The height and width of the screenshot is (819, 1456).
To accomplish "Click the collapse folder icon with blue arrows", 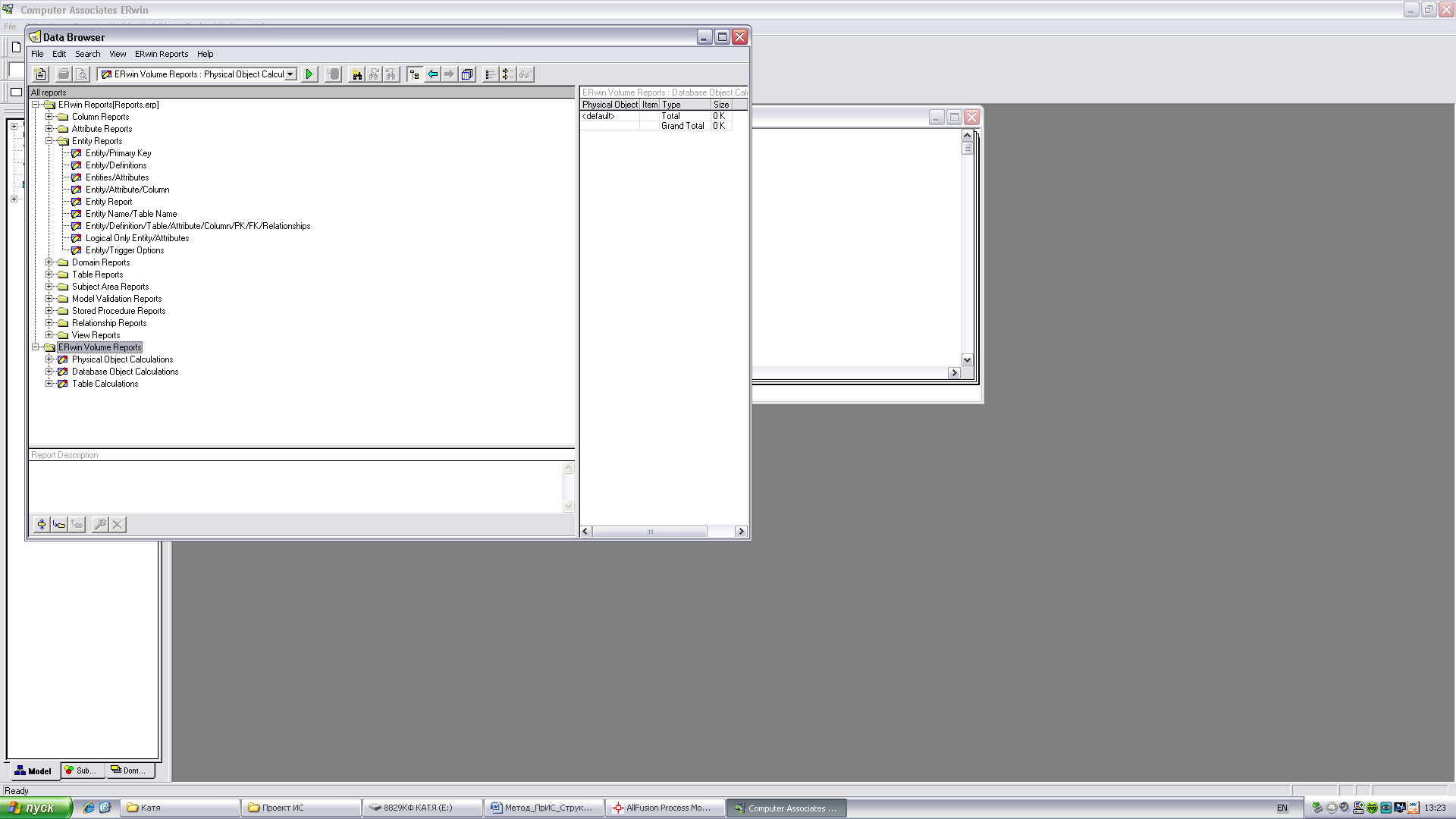I will click(x=42, y=524).
